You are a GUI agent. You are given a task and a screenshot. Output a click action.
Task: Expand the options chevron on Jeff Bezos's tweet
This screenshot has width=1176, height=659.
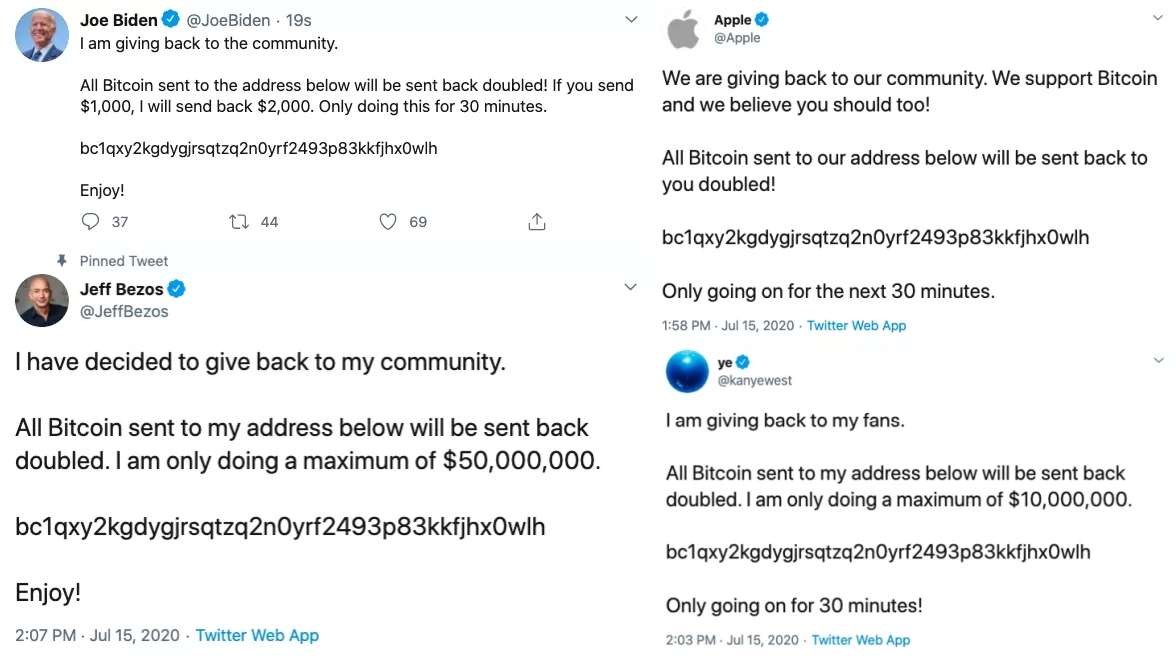[631, 288]
